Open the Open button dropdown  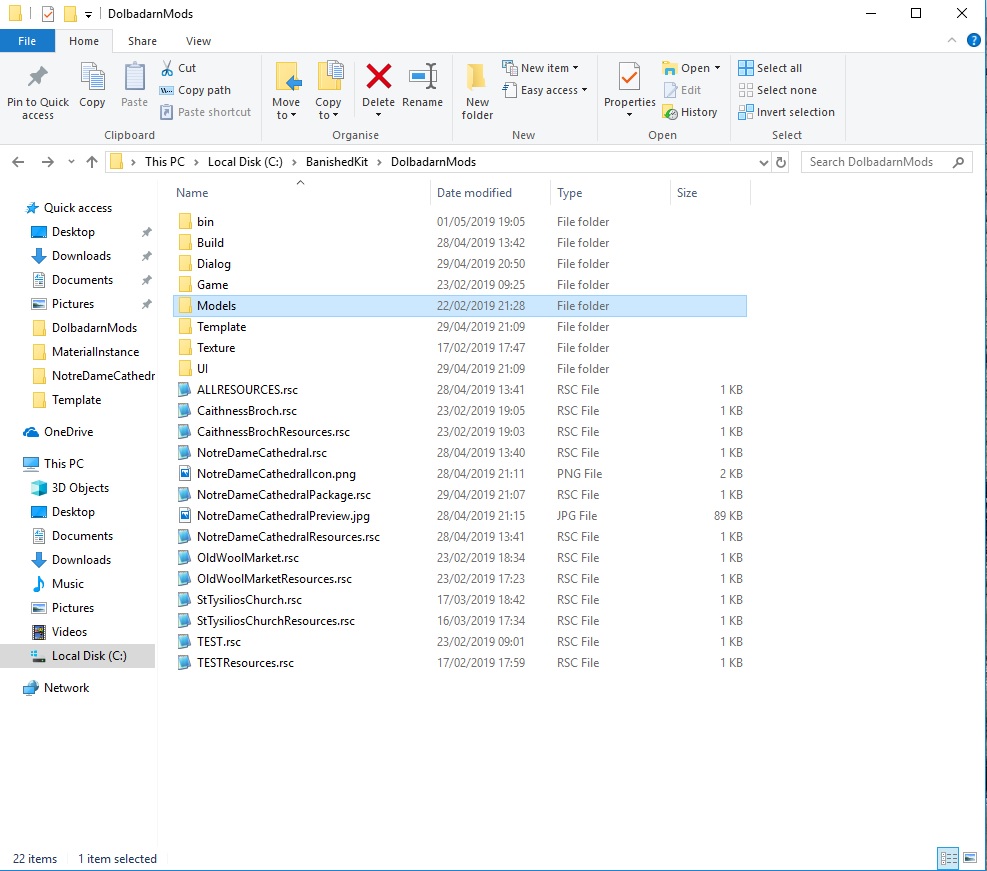[x=717, y=68]
